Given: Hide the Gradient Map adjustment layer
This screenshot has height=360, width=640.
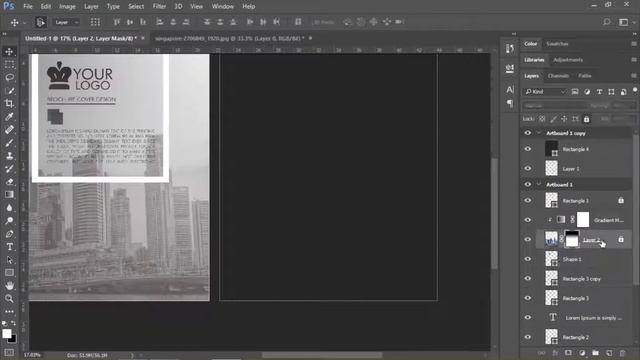Looking at the screenshot, I should pyautogui.click(x=528, y=220).
